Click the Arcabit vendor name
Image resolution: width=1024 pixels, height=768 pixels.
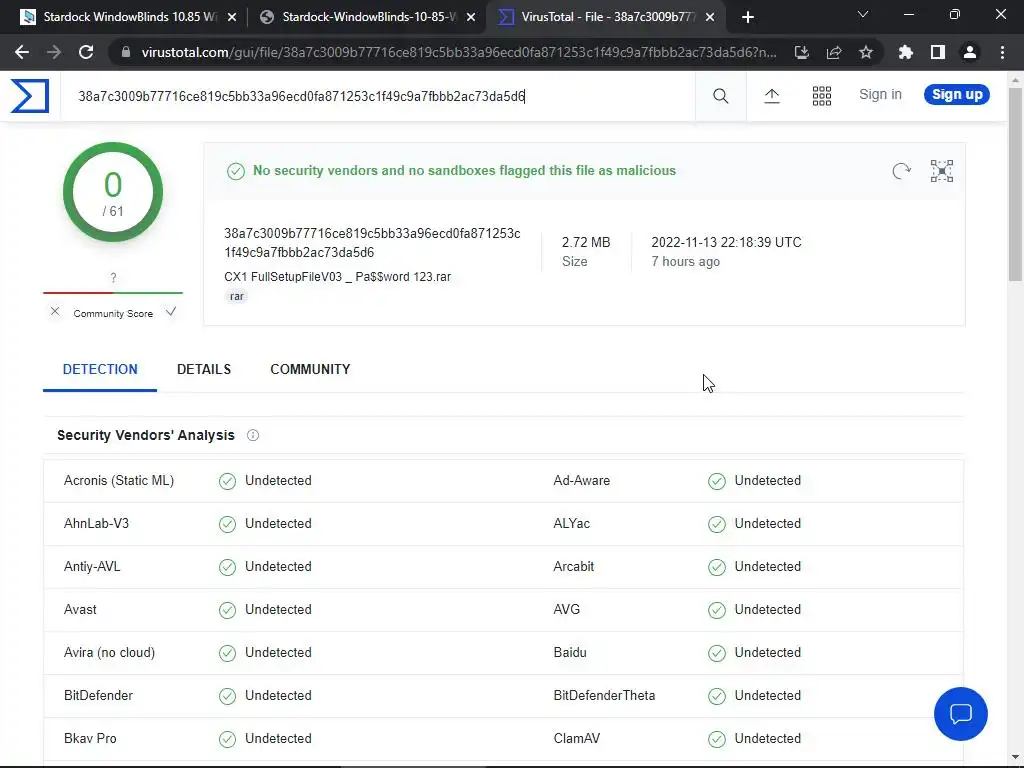pos(573,567)
